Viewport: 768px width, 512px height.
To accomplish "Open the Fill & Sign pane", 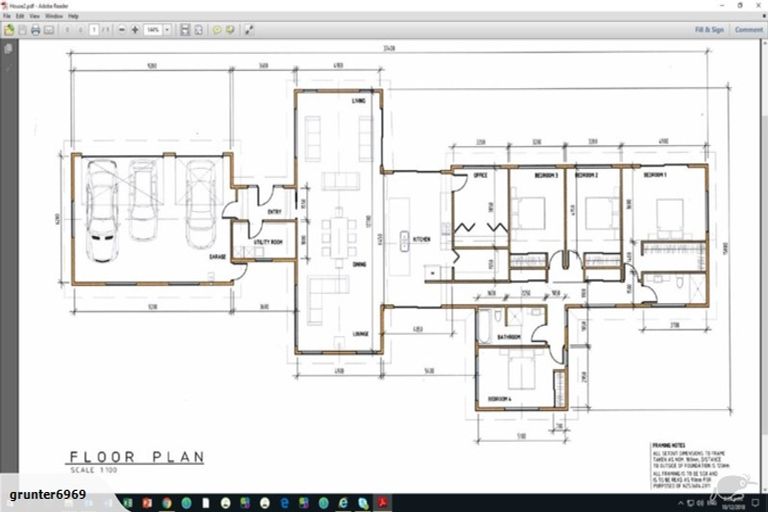I will pos(709,30).
